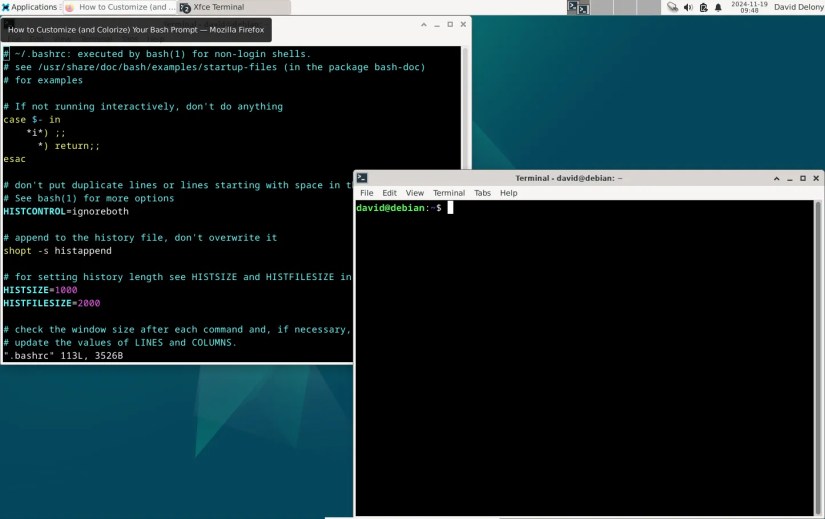Image resolution: width=825 pixels, height=519 pixels.
Task: Click the '# If not running interactively' comment
Action: coord(143,106)
